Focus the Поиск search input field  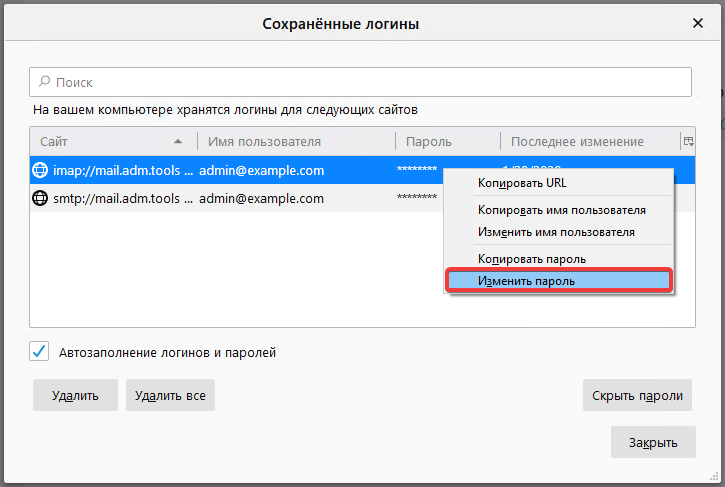(x=360, y=82)
